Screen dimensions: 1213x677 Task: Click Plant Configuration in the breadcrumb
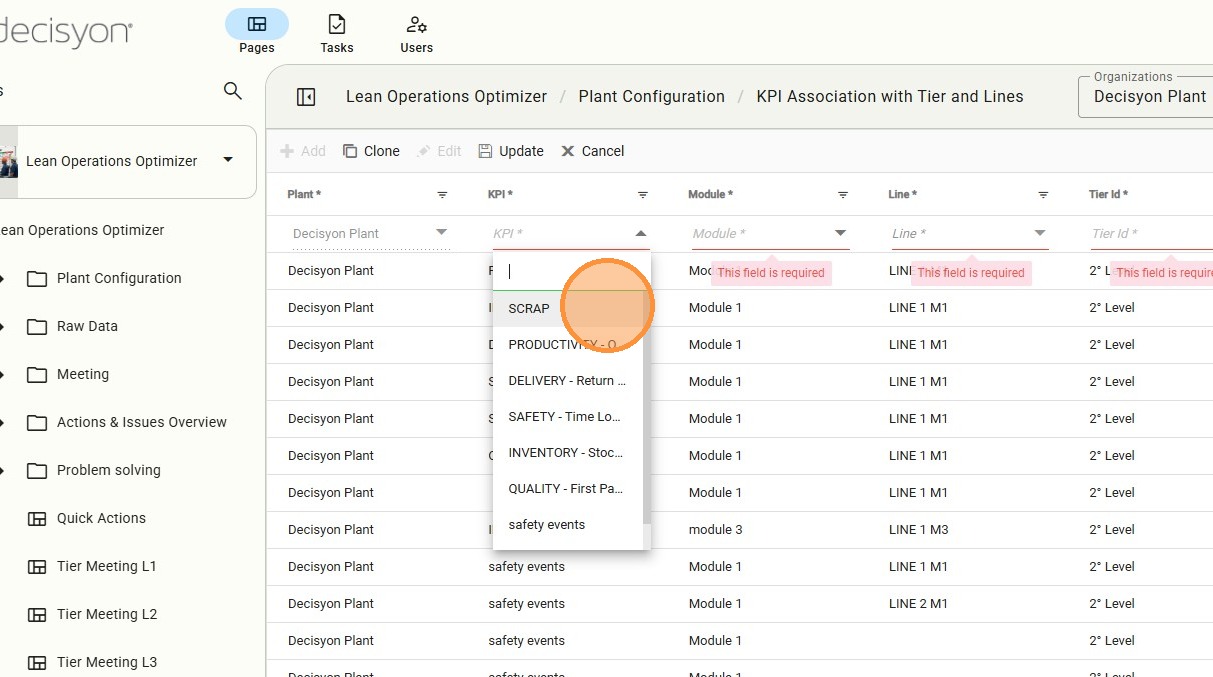pos(651,97)
